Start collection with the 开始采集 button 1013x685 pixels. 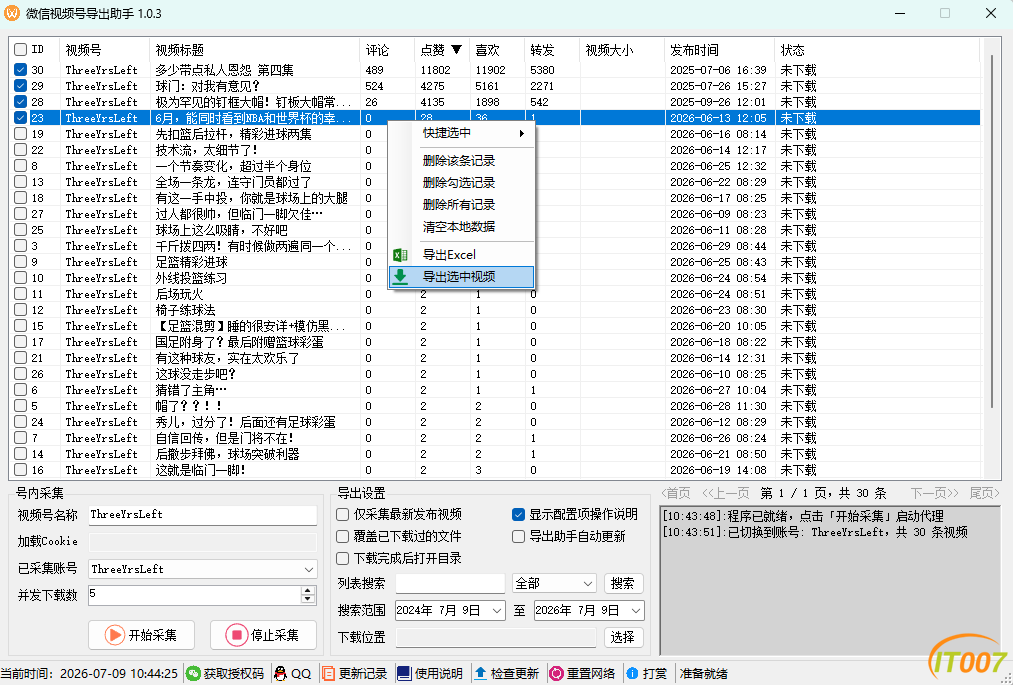tap(141, 635)
